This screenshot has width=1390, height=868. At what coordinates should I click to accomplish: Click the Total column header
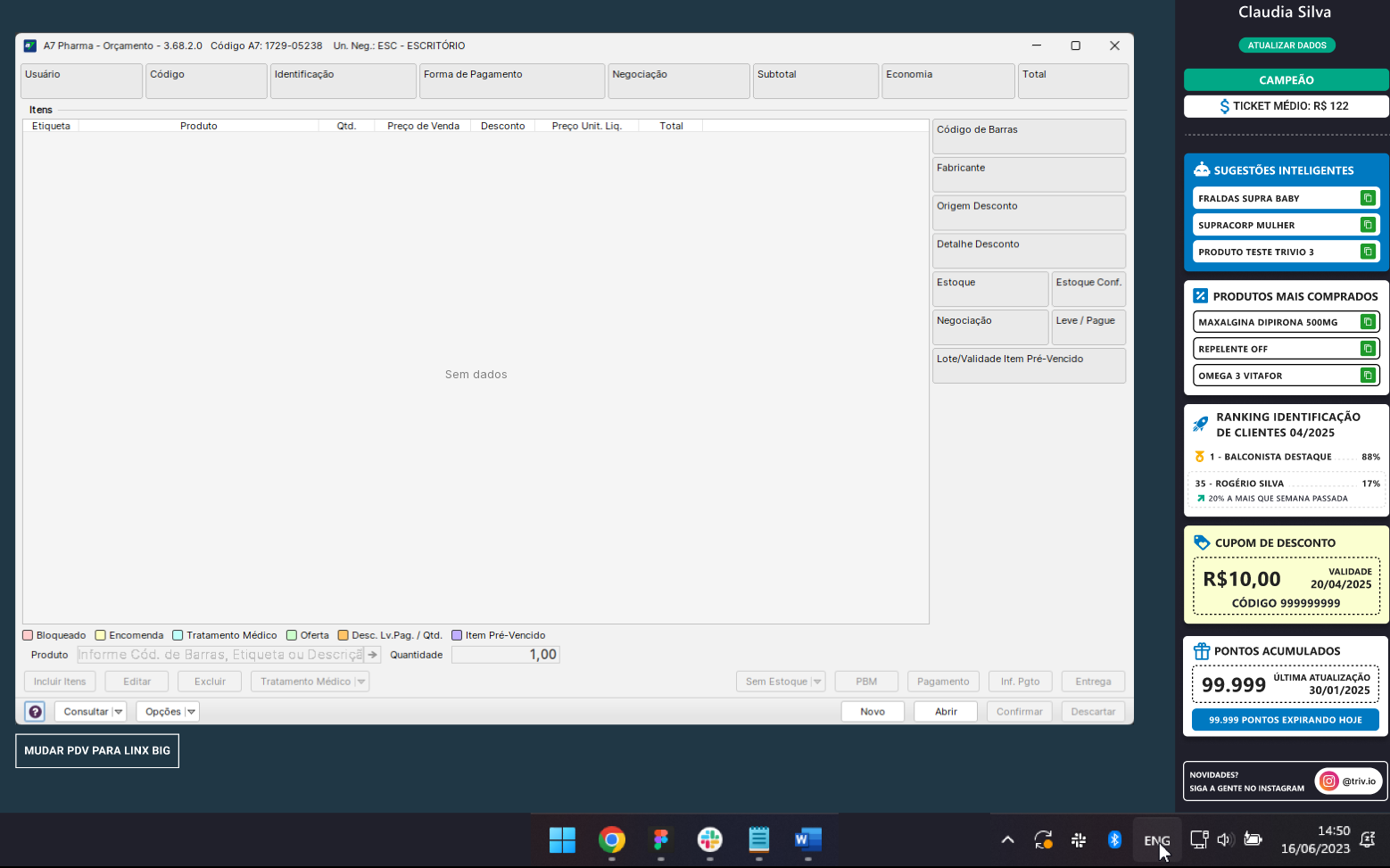tap(671, 126)
